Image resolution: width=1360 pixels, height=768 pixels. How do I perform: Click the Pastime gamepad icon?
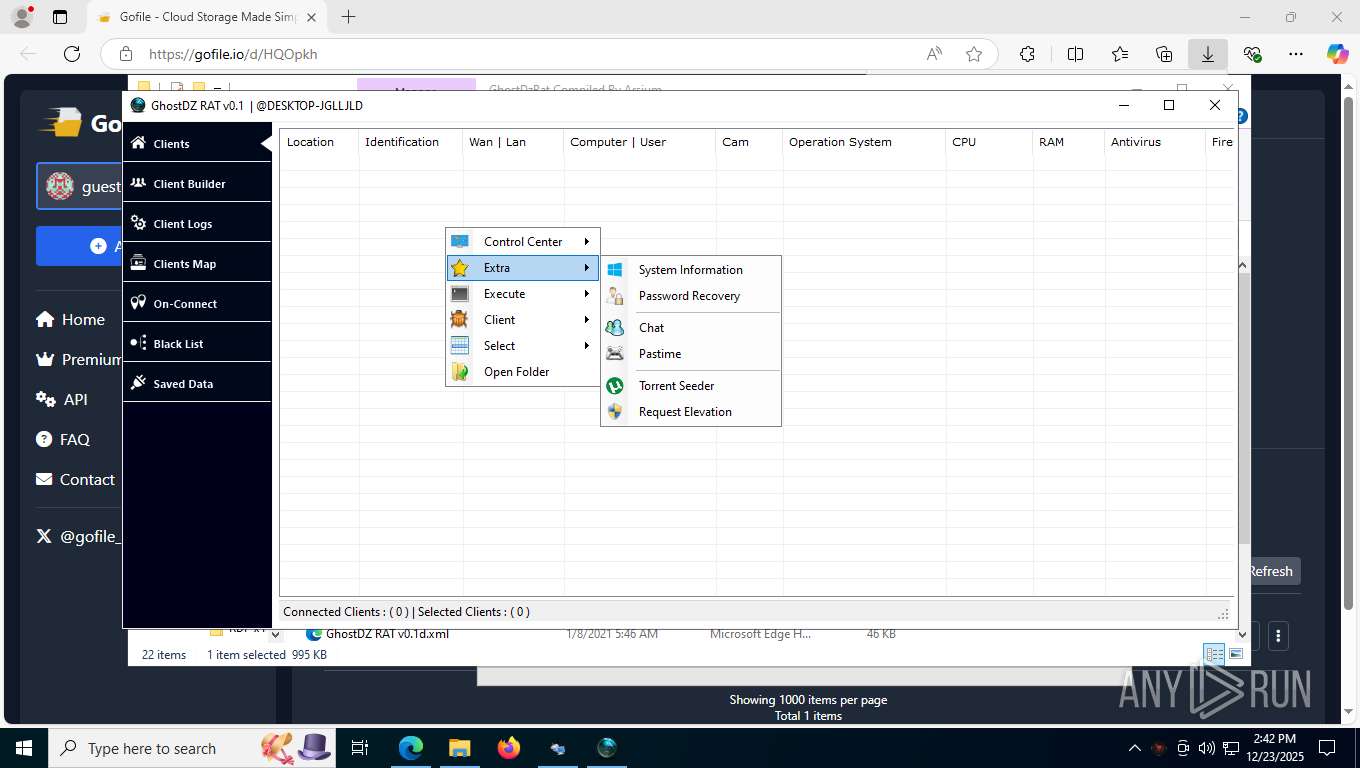pos(615,353)
